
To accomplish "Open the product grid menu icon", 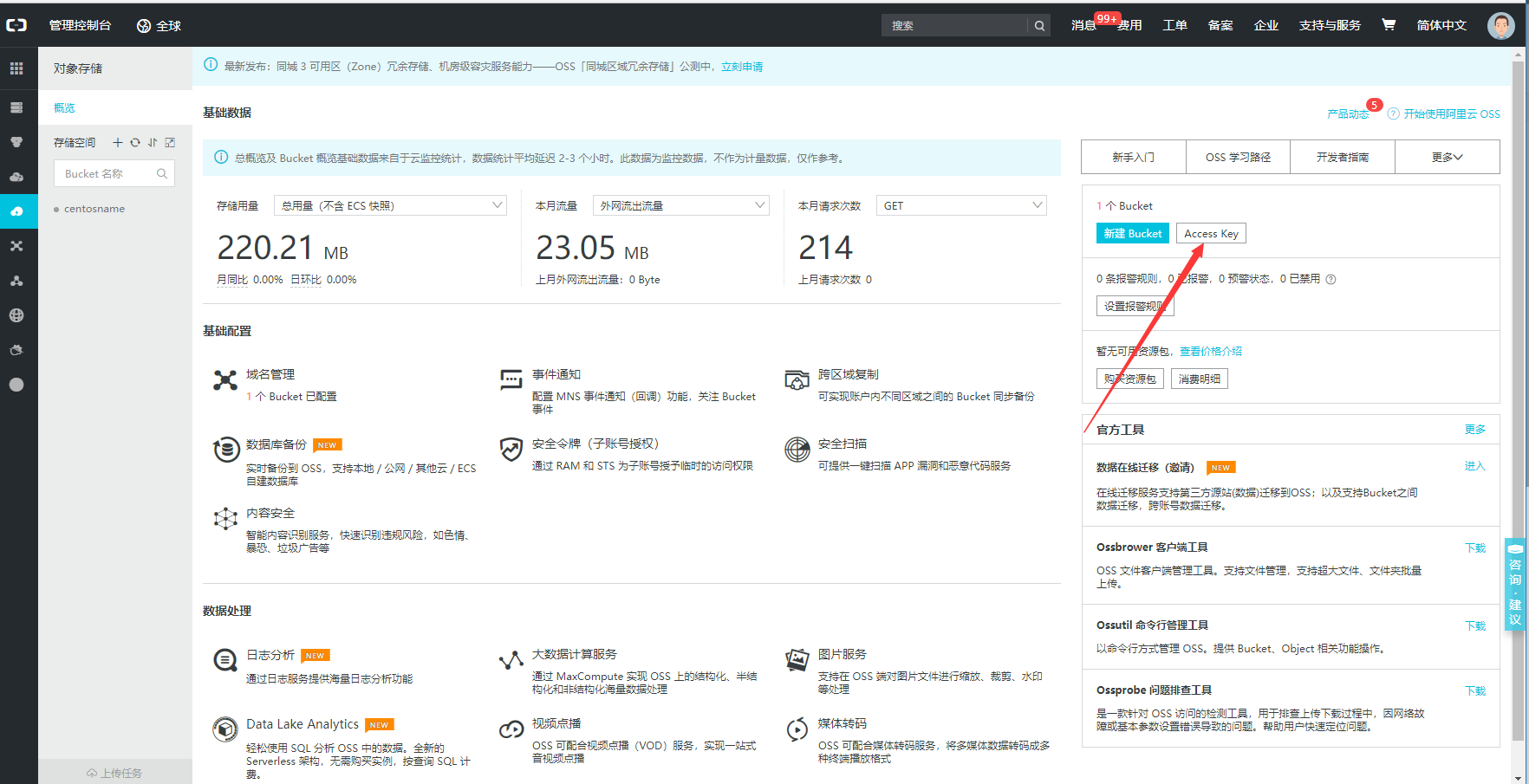I will (x=16, y=68).
